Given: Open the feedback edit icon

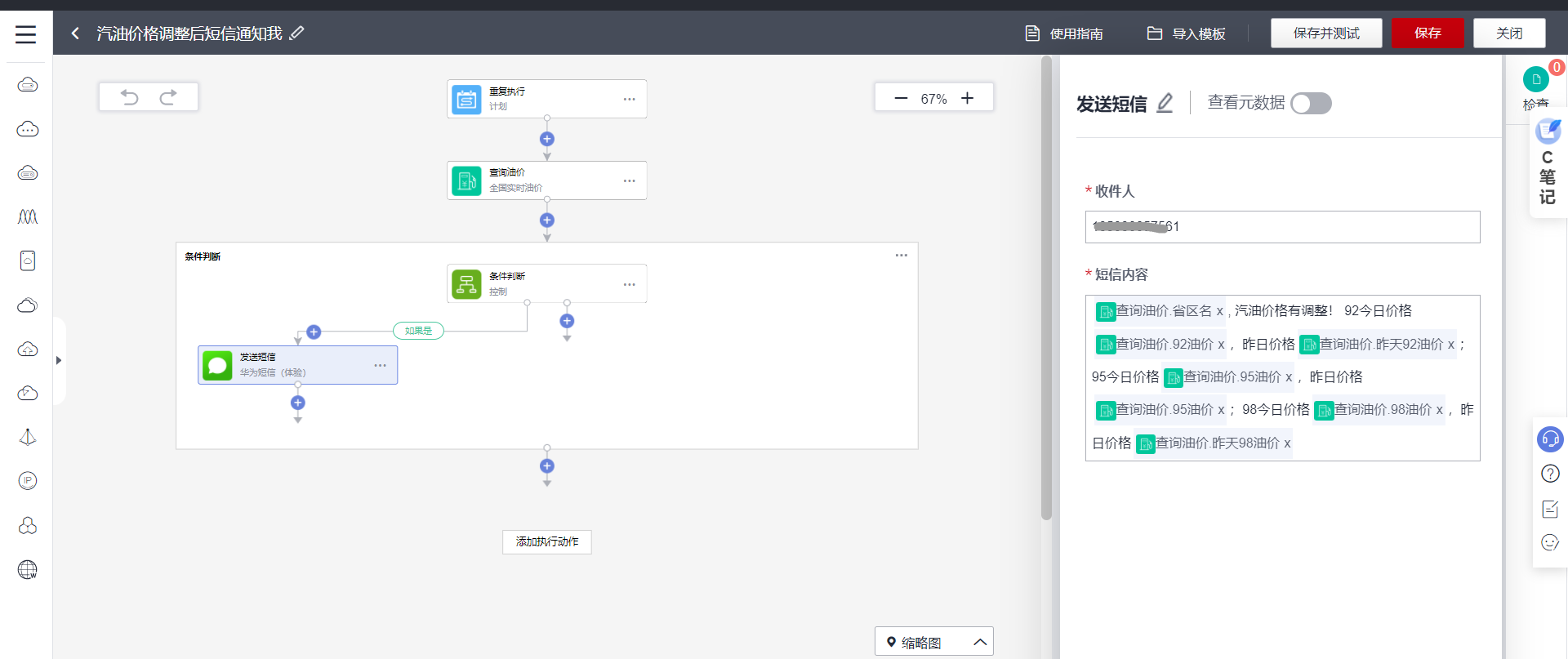Looking at the screenshot, I should pyautogui.click(x=1549, y=509).
